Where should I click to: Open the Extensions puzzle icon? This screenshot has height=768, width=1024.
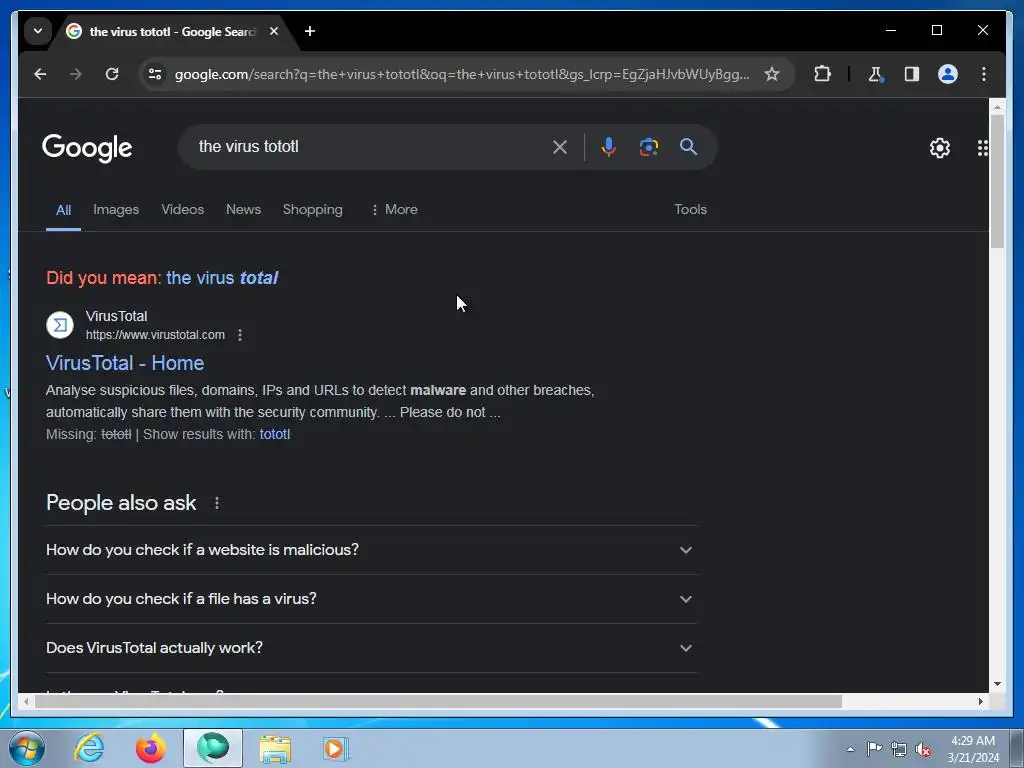coord(822,74)
